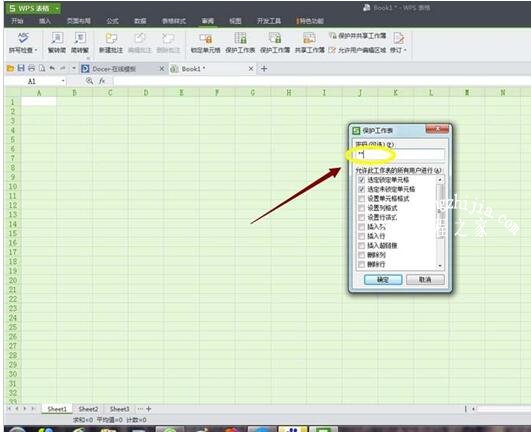
Task: Click the password input field
Action: 400,155
